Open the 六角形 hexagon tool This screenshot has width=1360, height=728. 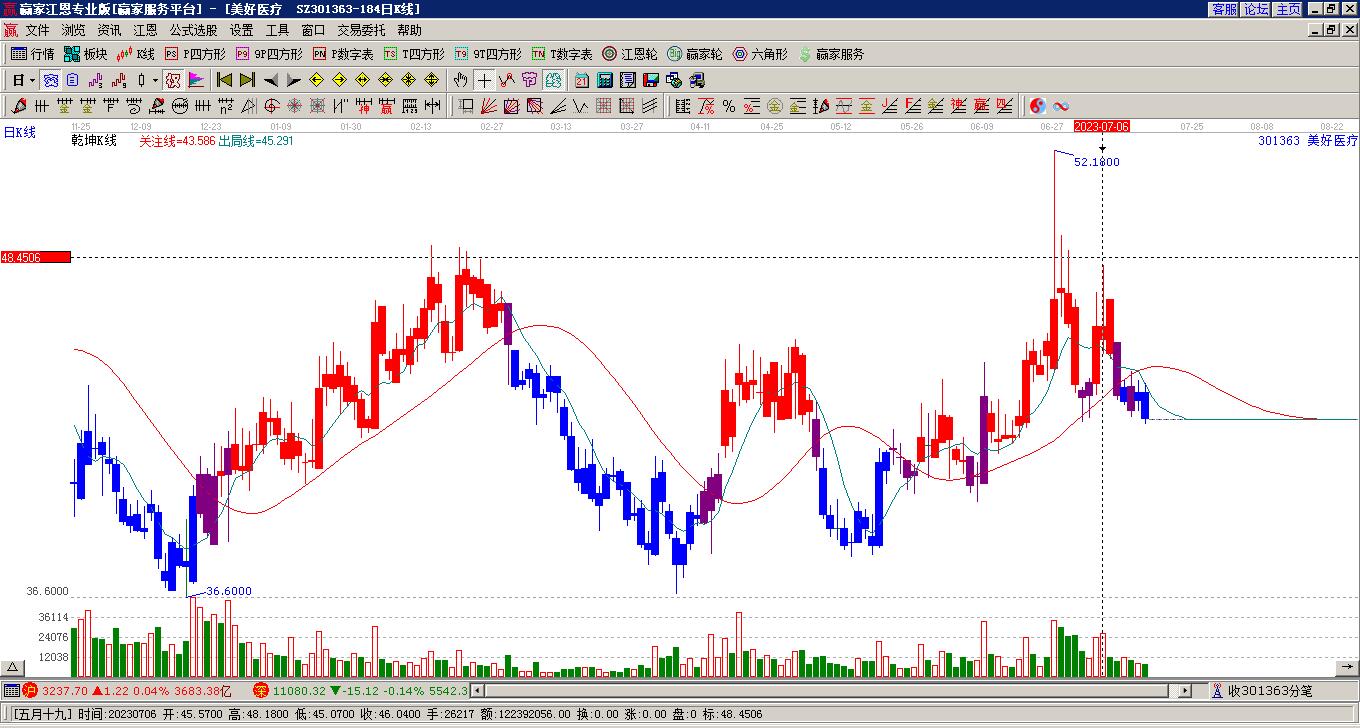(x=761, y=54)
